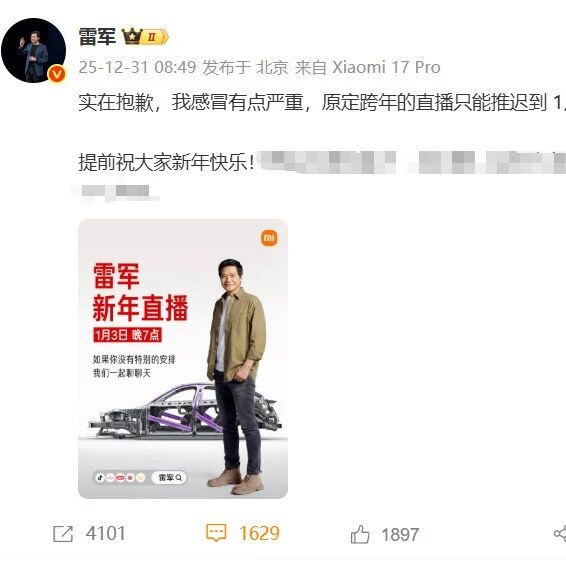Click the repost arrow icon

(x=63, y=534)
